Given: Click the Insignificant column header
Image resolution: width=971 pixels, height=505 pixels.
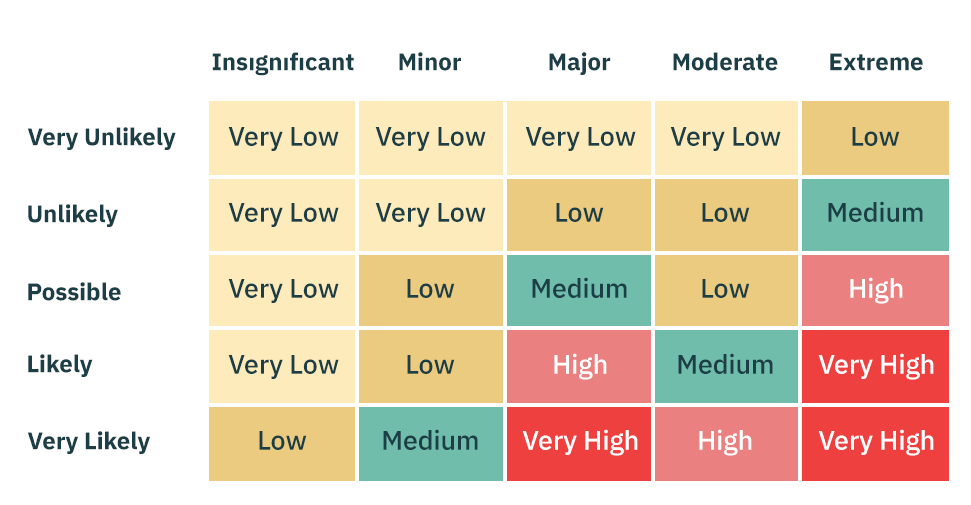Looking at the screenshot, I should point(282,63).
